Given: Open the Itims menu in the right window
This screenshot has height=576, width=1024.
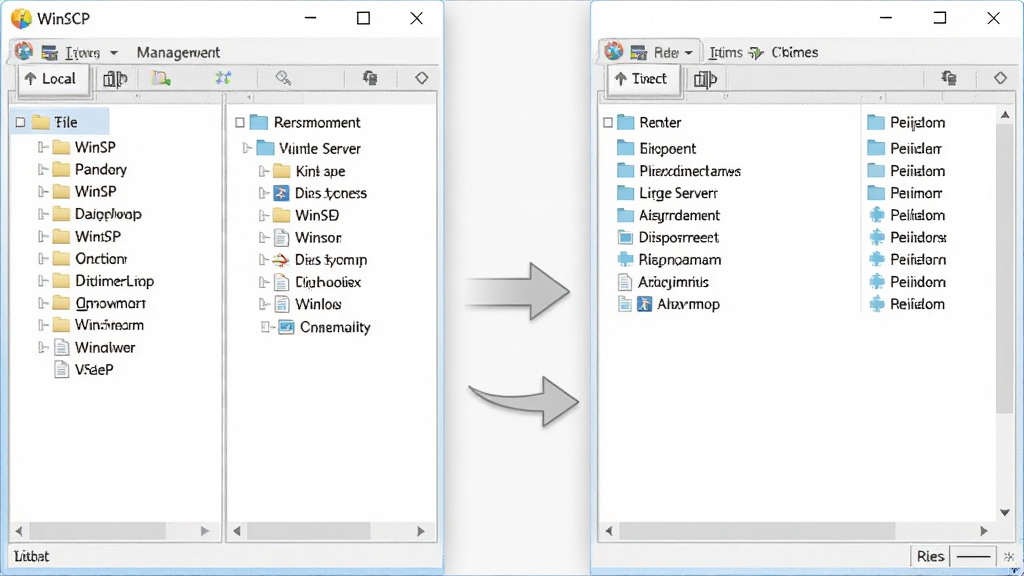Looking at the screenshot, I should (726, 52).
